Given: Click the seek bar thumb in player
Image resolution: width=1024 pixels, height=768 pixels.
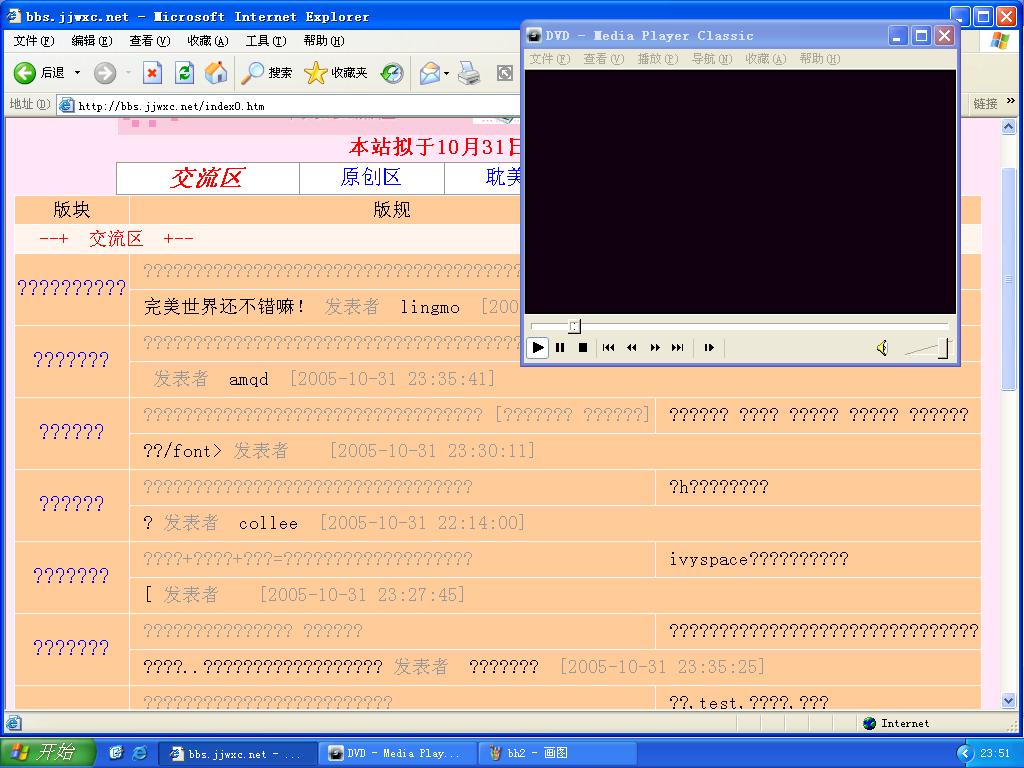Looking at the screenshot, I should click(574, 326).
